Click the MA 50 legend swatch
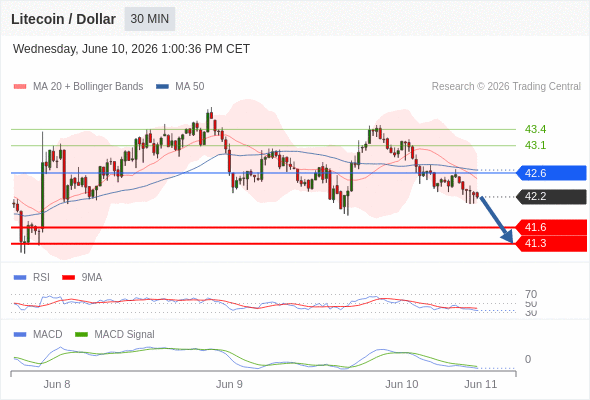 coord(162,87)
